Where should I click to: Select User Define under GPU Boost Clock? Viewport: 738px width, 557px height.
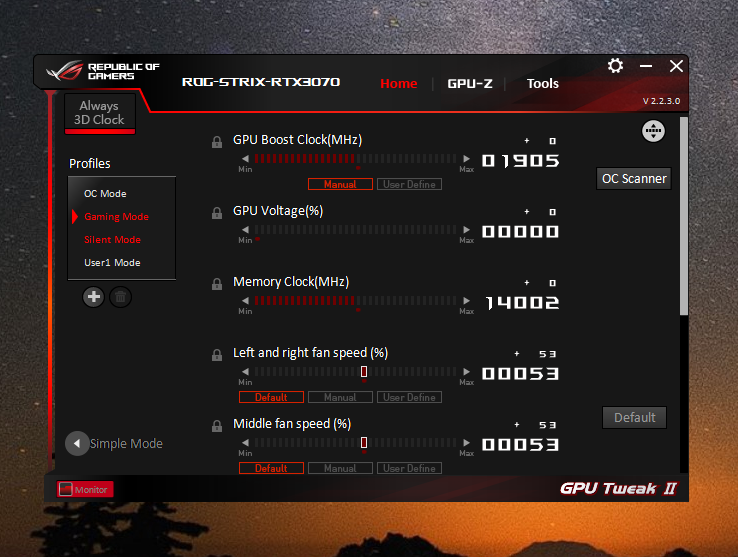coord(409,184)
